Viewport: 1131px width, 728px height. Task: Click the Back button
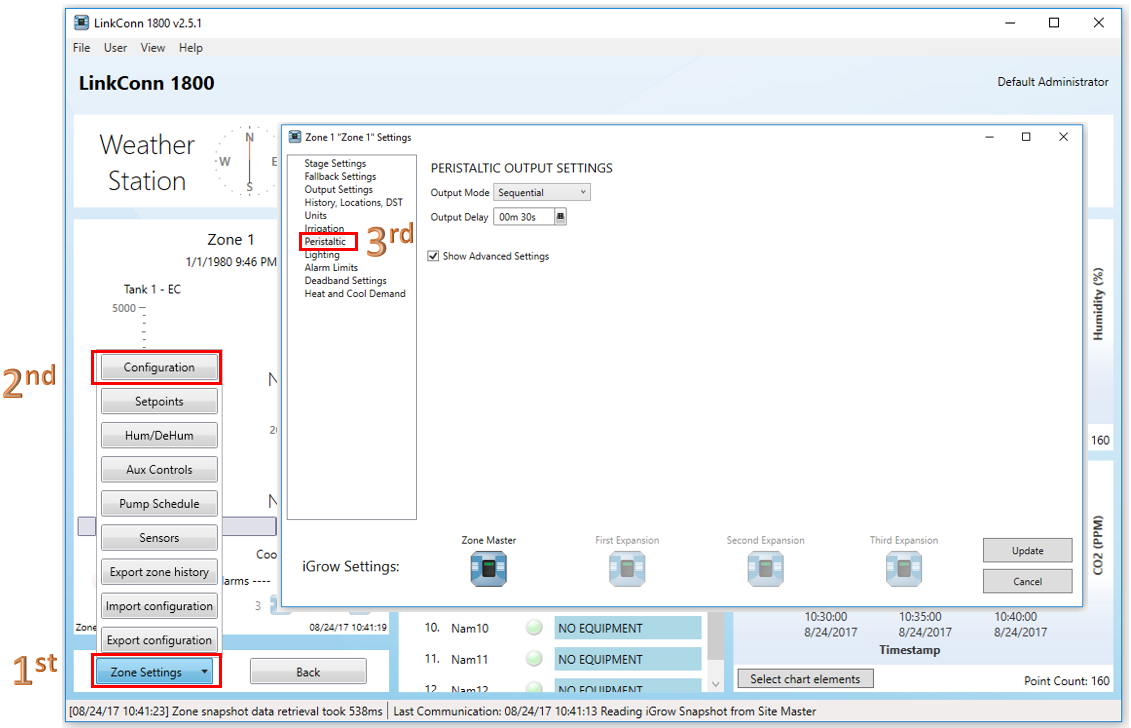(308, 672)
